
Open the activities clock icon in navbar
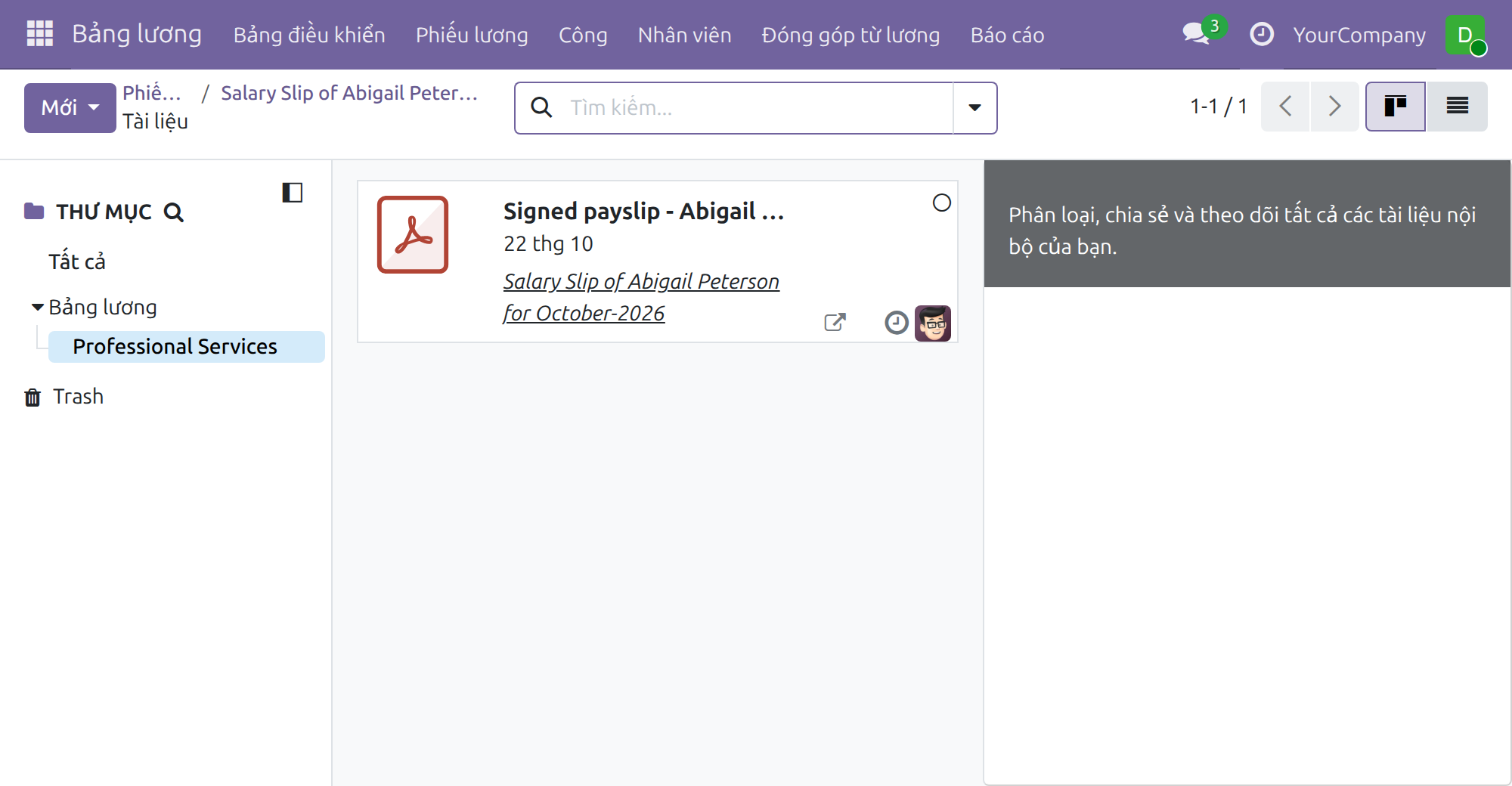[x=1262, y=34]
